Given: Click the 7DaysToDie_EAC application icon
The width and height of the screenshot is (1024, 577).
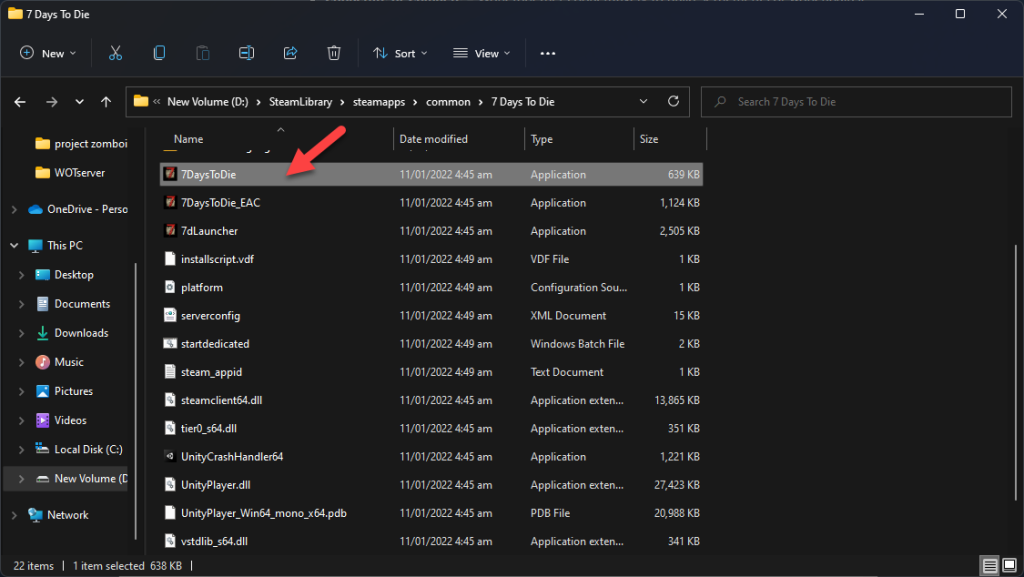Looking at the screenshot, I should (x=170, y=202).
